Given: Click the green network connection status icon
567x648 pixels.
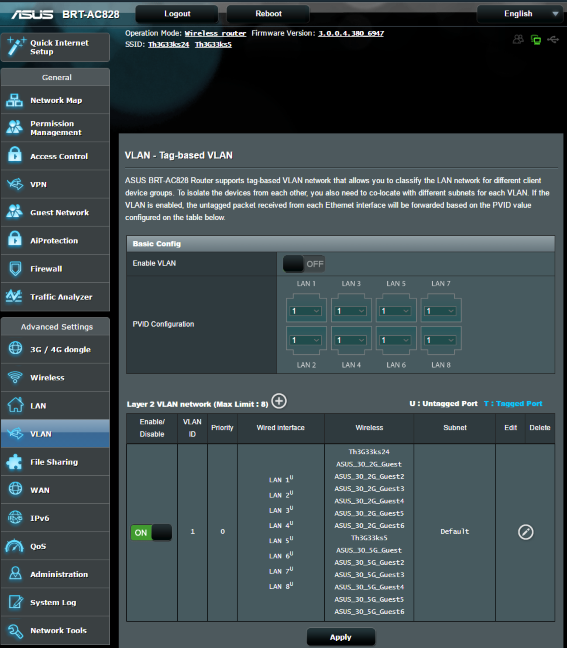Looking at the screenshot, I should click(536, 40).
